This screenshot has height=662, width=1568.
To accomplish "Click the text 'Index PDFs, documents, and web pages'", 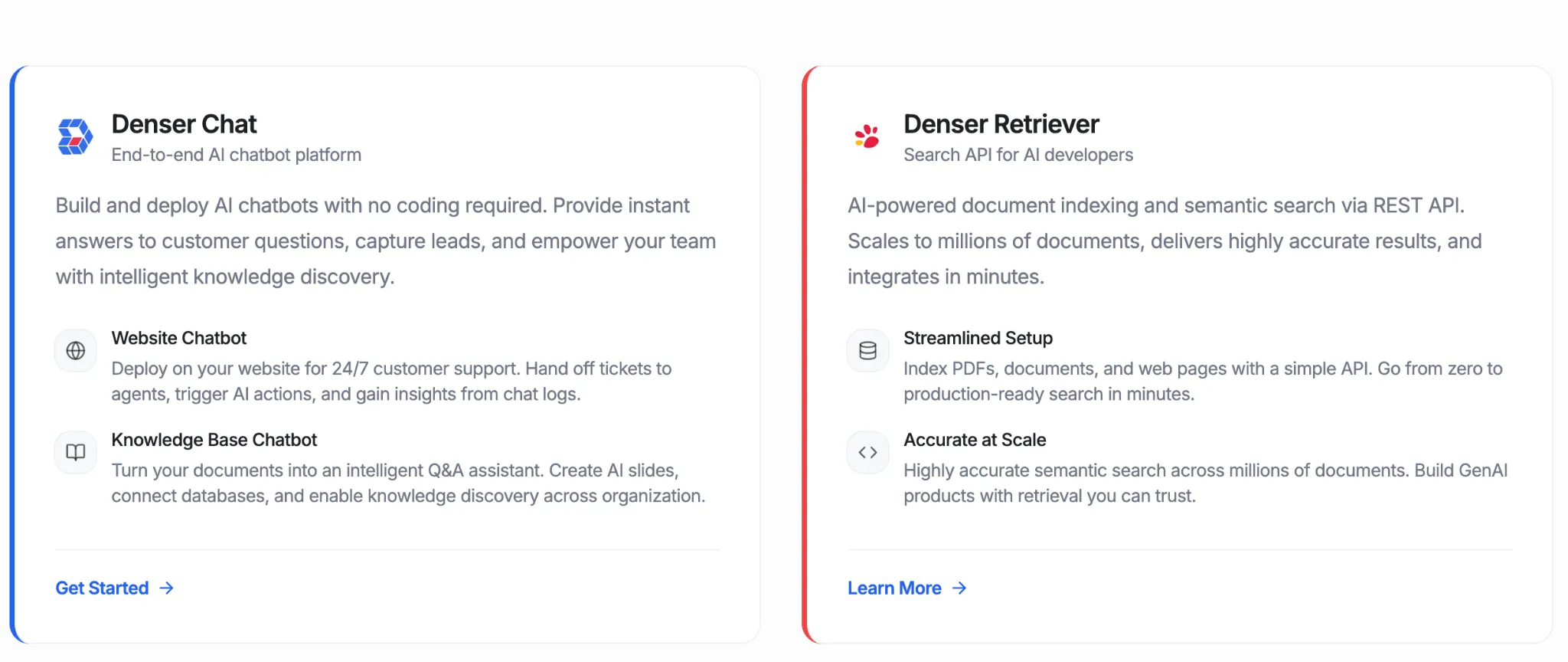I will 1203,381.
